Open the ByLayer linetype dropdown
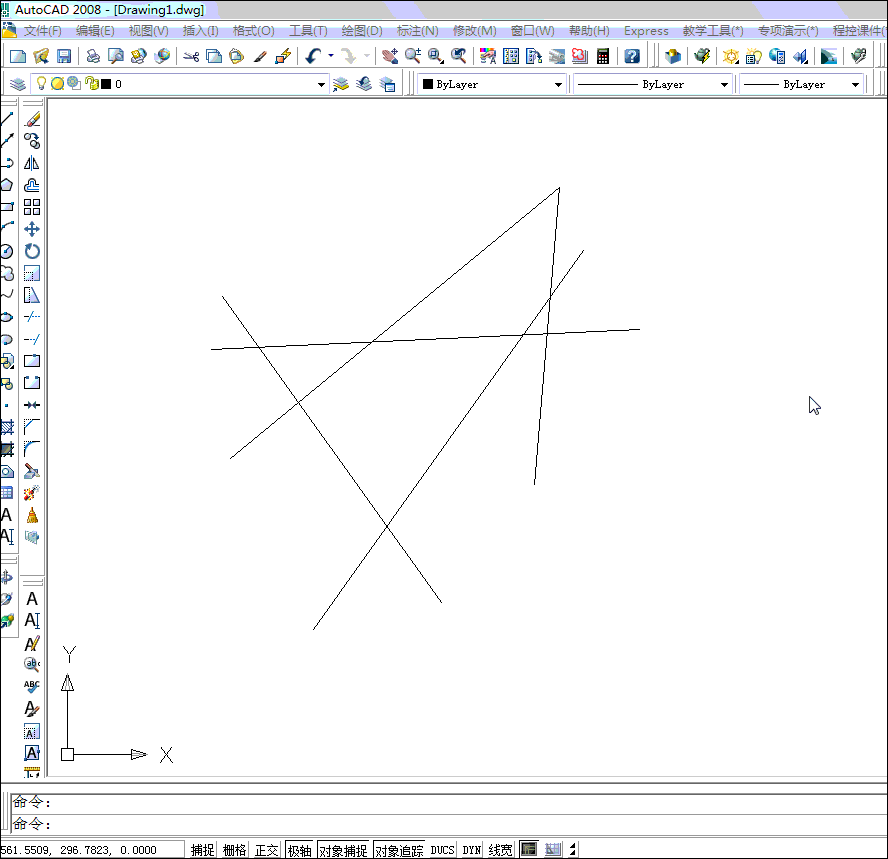This screenshot has width=888, height=859. pos(724,84)
